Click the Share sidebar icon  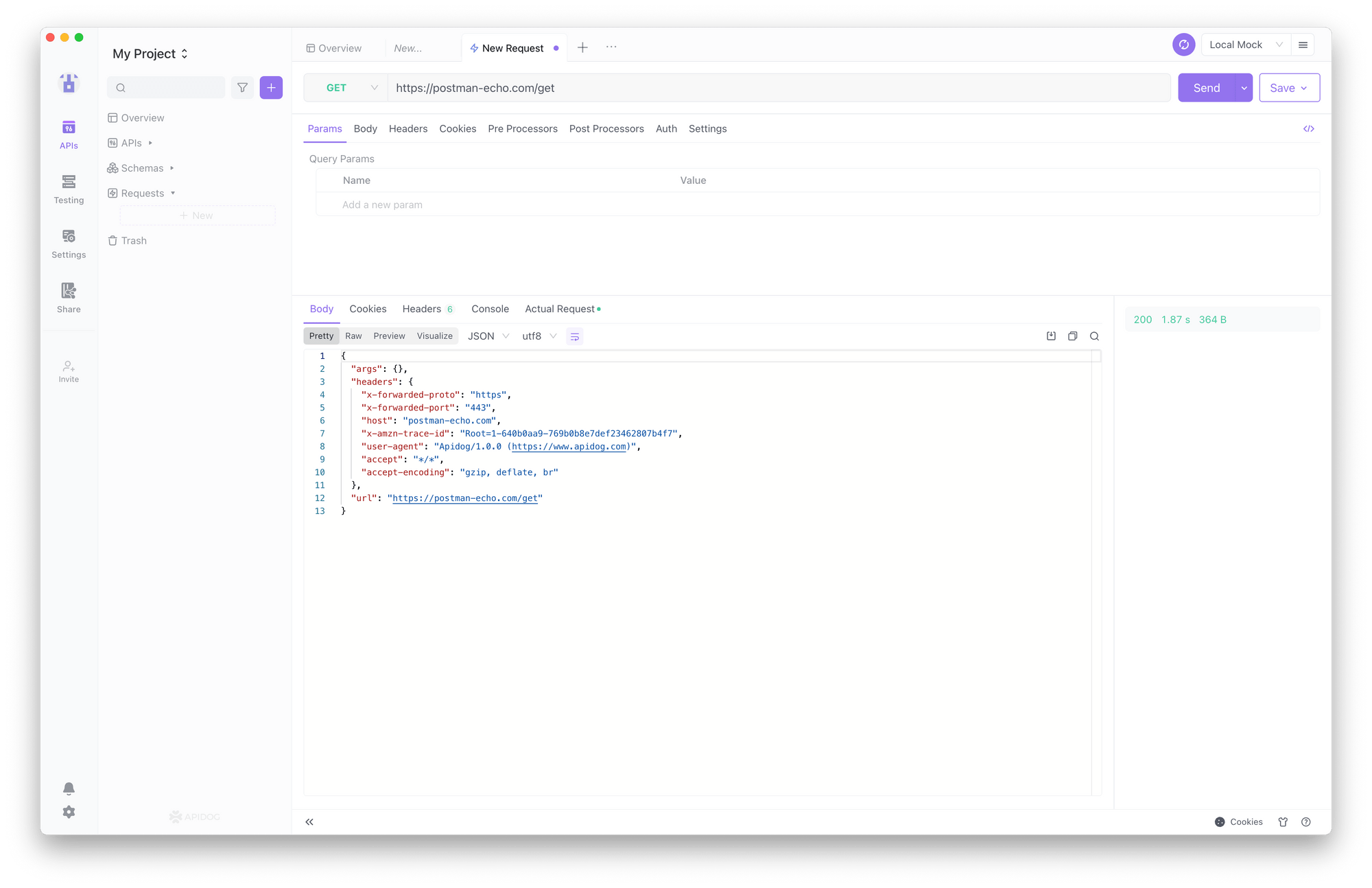click(x=69, y=298)
